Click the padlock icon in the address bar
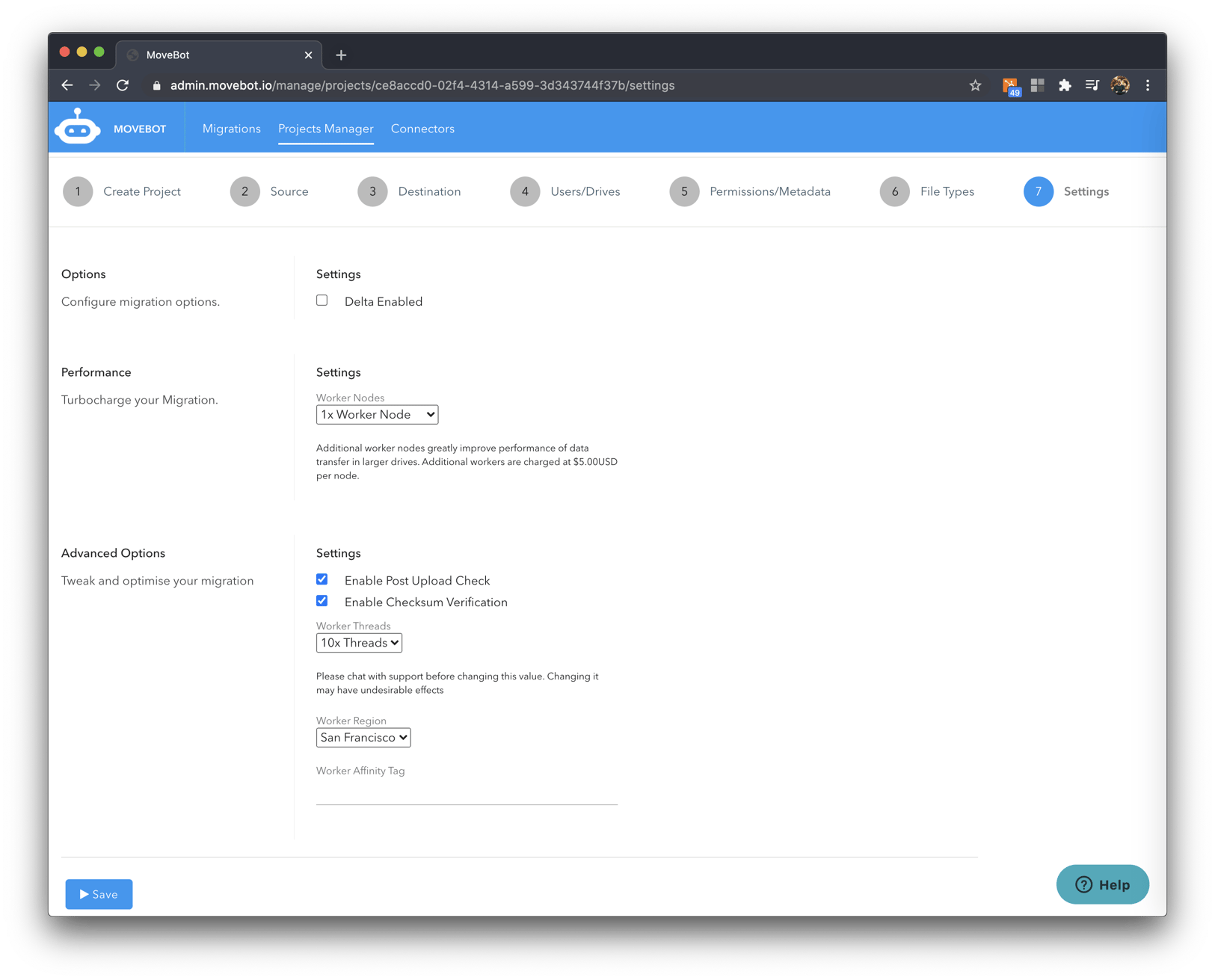 [156, 85]
